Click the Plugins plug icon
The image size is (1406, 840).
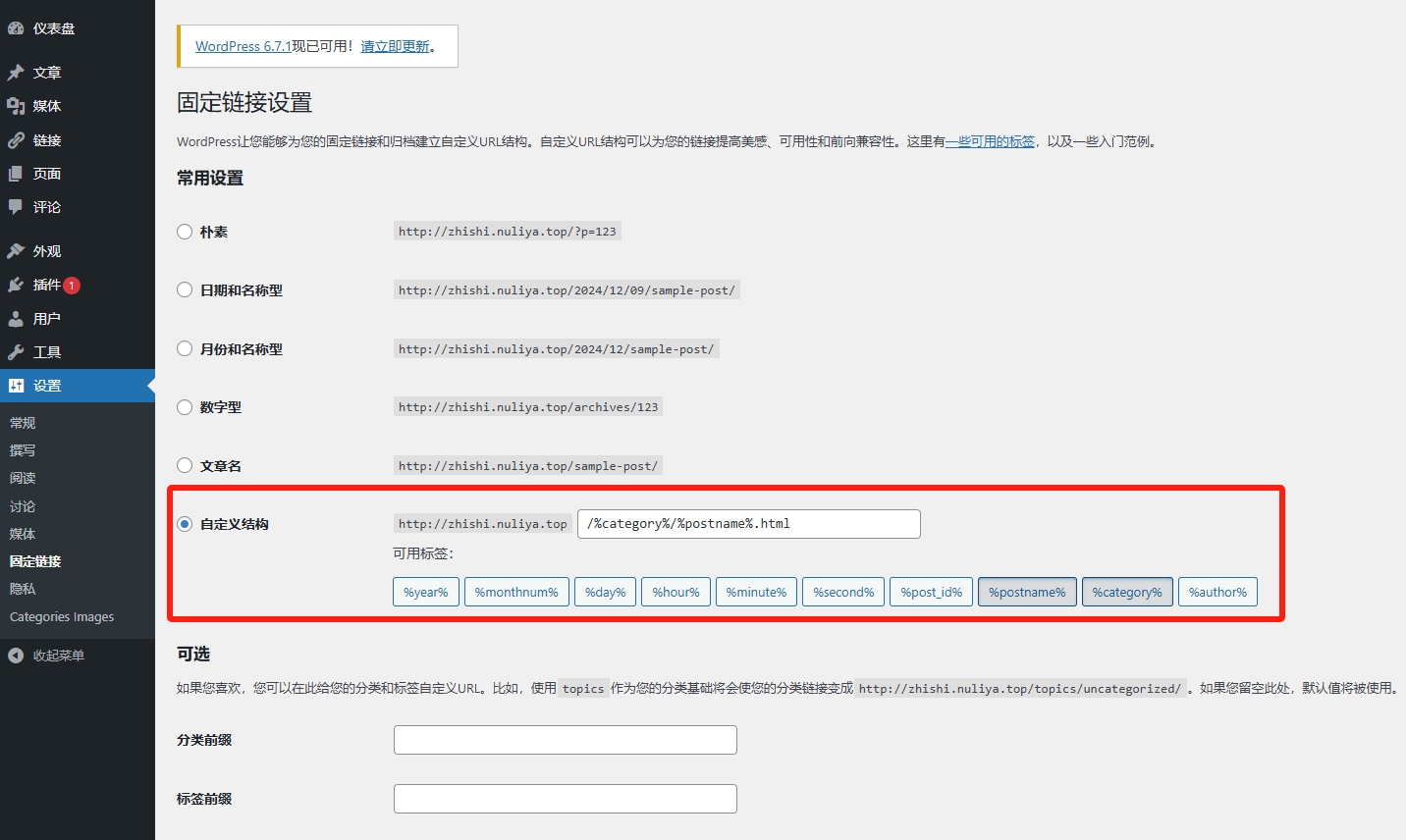point(16,285)
